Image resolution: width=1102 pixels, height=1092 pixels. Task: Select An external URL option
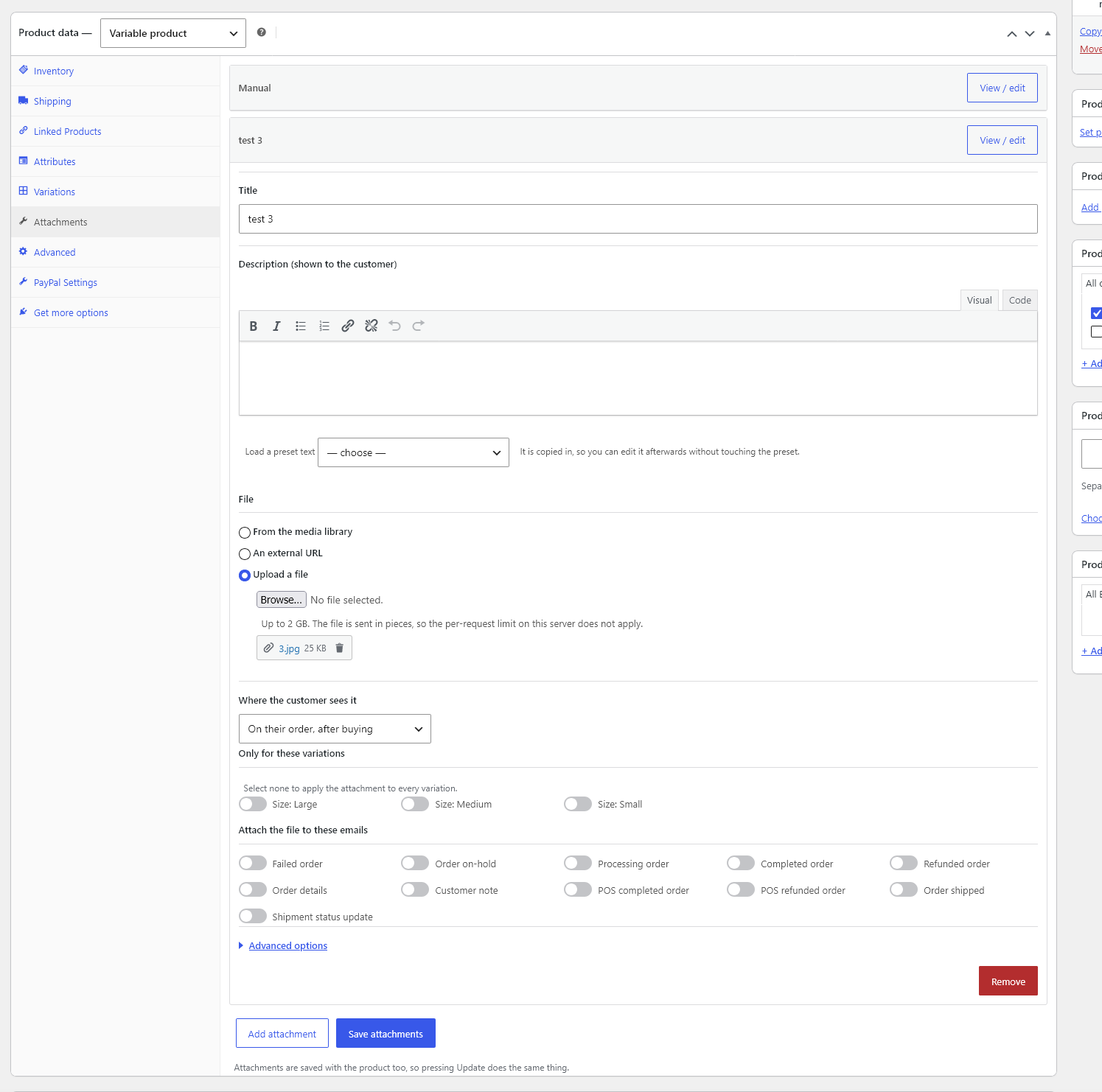coord(245,554)
